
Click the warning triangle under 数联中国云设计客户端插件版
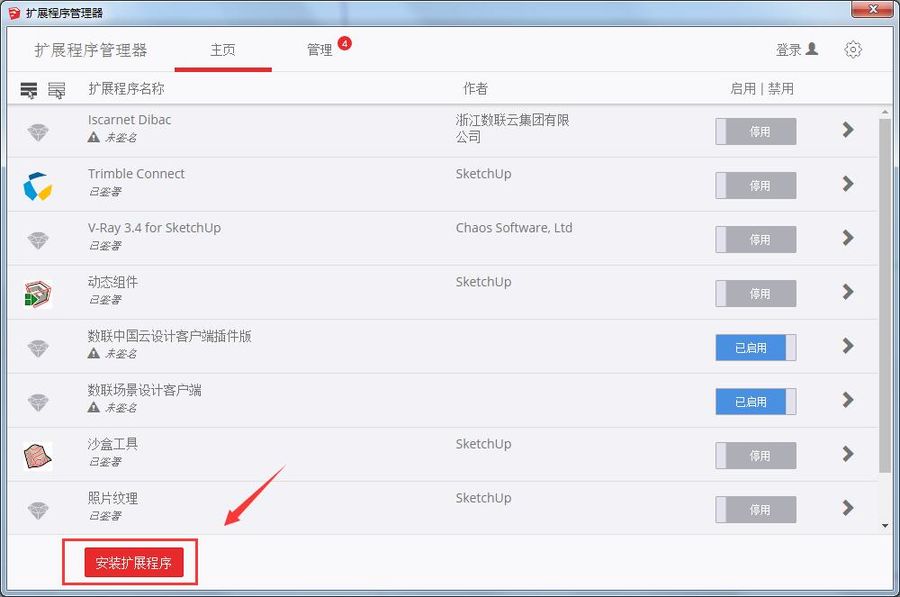point(94,353)
